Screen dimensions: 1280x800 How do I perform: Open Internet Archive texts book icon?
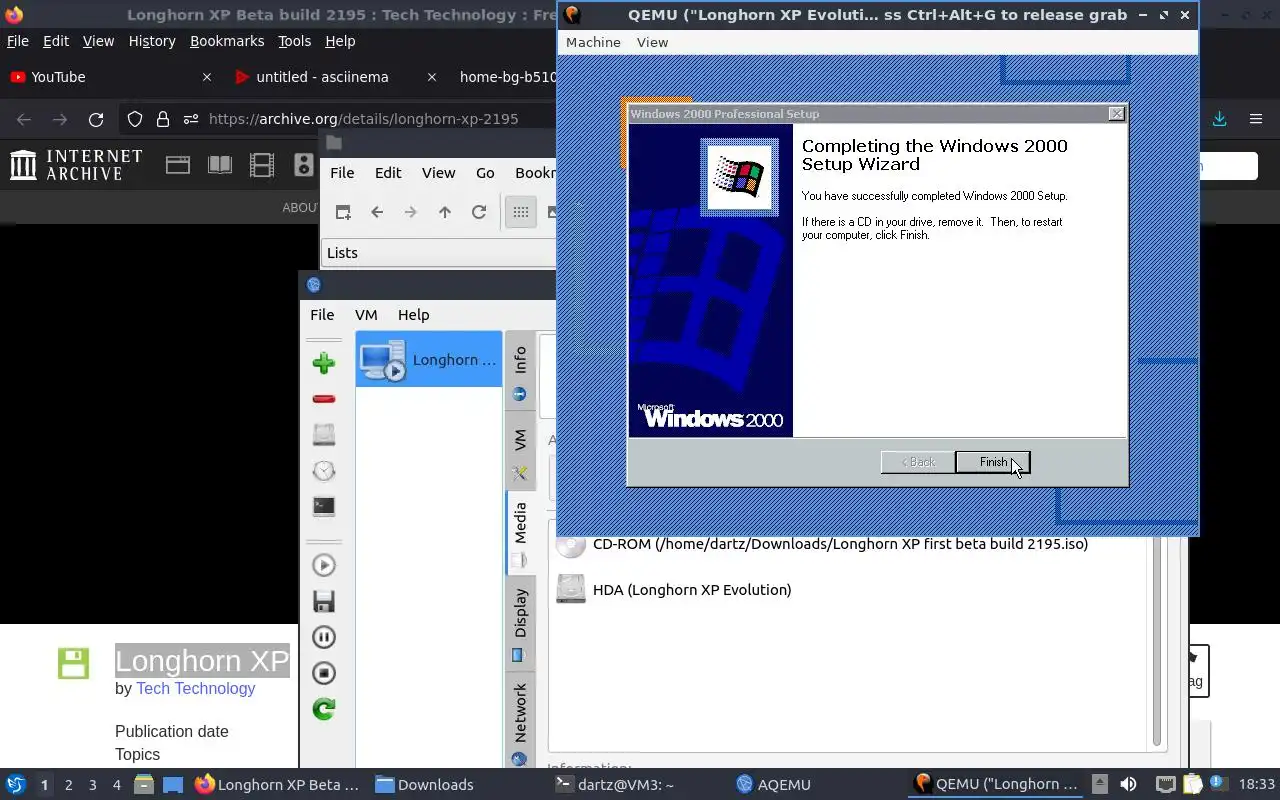pos(220,165)
